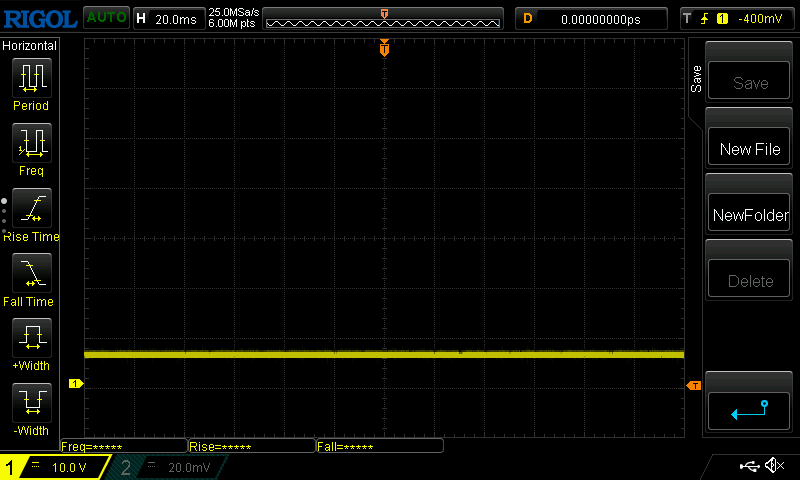The image size is (800, 480).
Task: Click the waveform memory overview bar
Action: coord(383,19)
